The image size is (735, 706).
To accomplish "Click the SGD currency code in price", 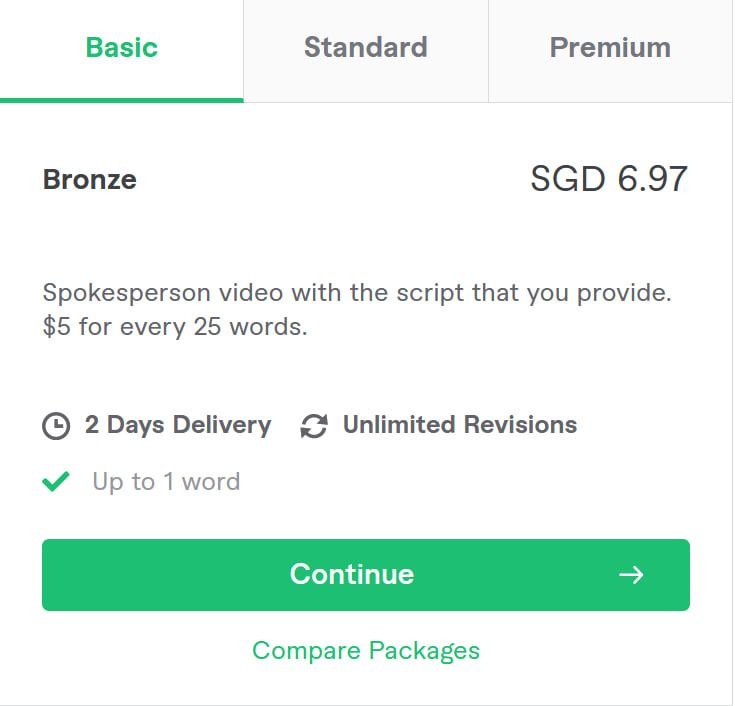I will (x=568, y=180).
